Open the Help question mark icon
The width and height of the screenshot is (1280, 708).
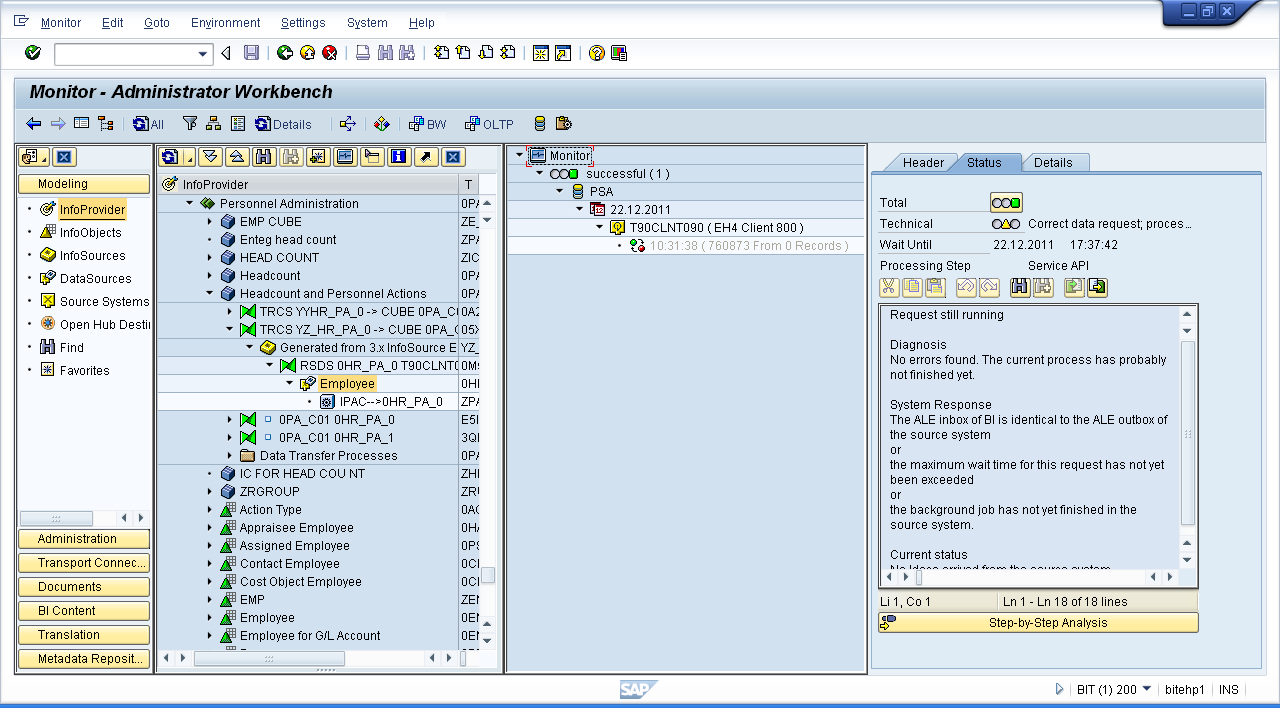(597, 53)
